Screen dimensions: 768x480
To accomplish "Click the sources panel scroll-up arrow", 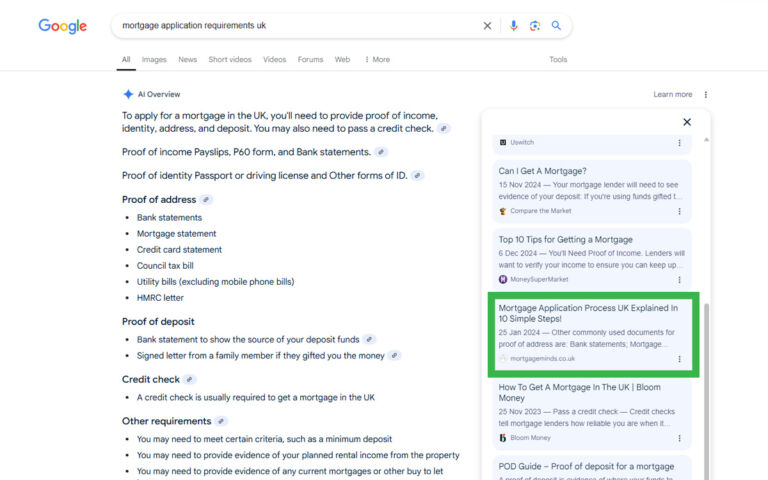I will point(706,140).
